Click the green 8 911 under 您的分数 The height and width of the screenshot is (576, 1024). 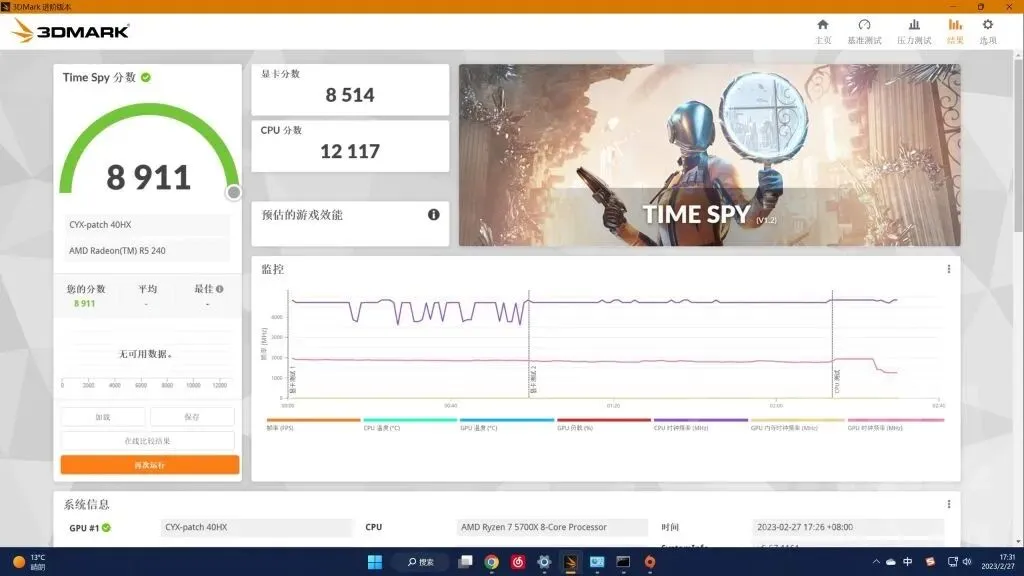84,303
